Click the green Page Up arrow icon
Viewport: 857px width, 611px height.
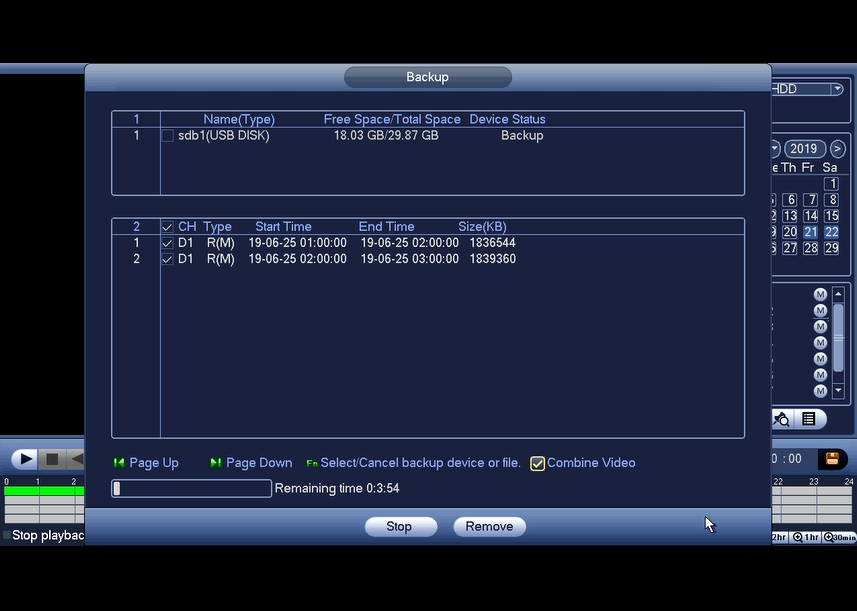point(119,463)
